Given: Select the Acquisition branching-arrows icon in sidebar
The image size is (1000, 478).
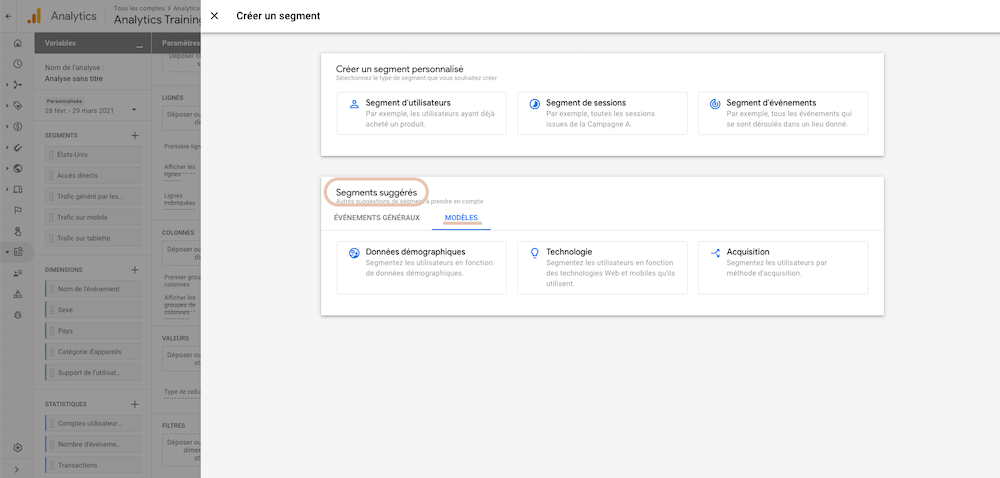Looking at the screenshot, I should 18,85.
